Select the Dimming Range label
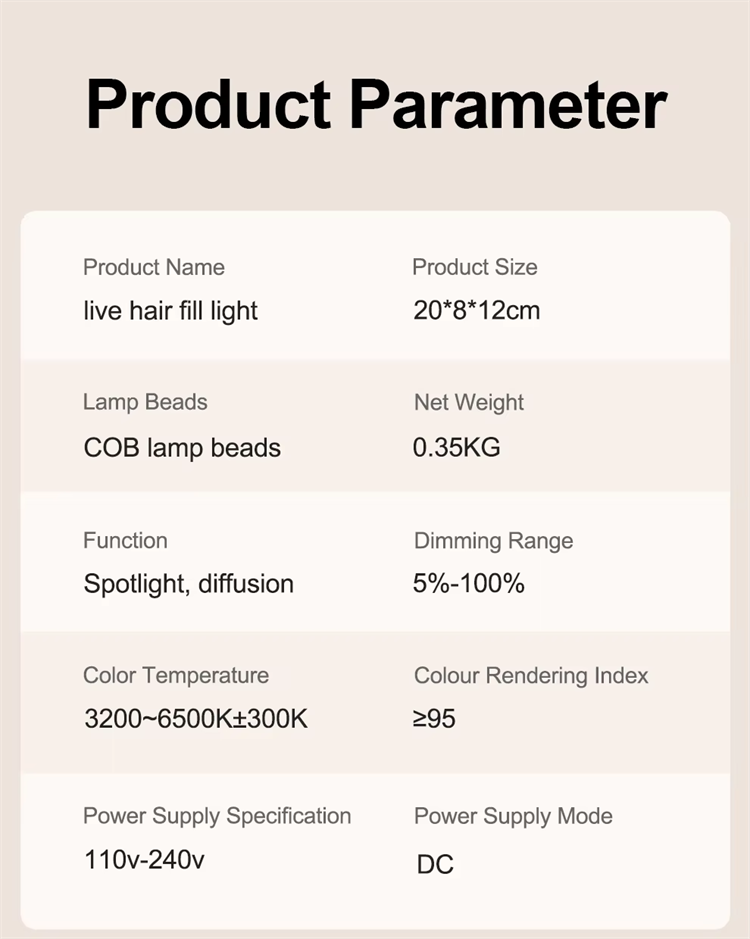 click(x=494, y=541)
